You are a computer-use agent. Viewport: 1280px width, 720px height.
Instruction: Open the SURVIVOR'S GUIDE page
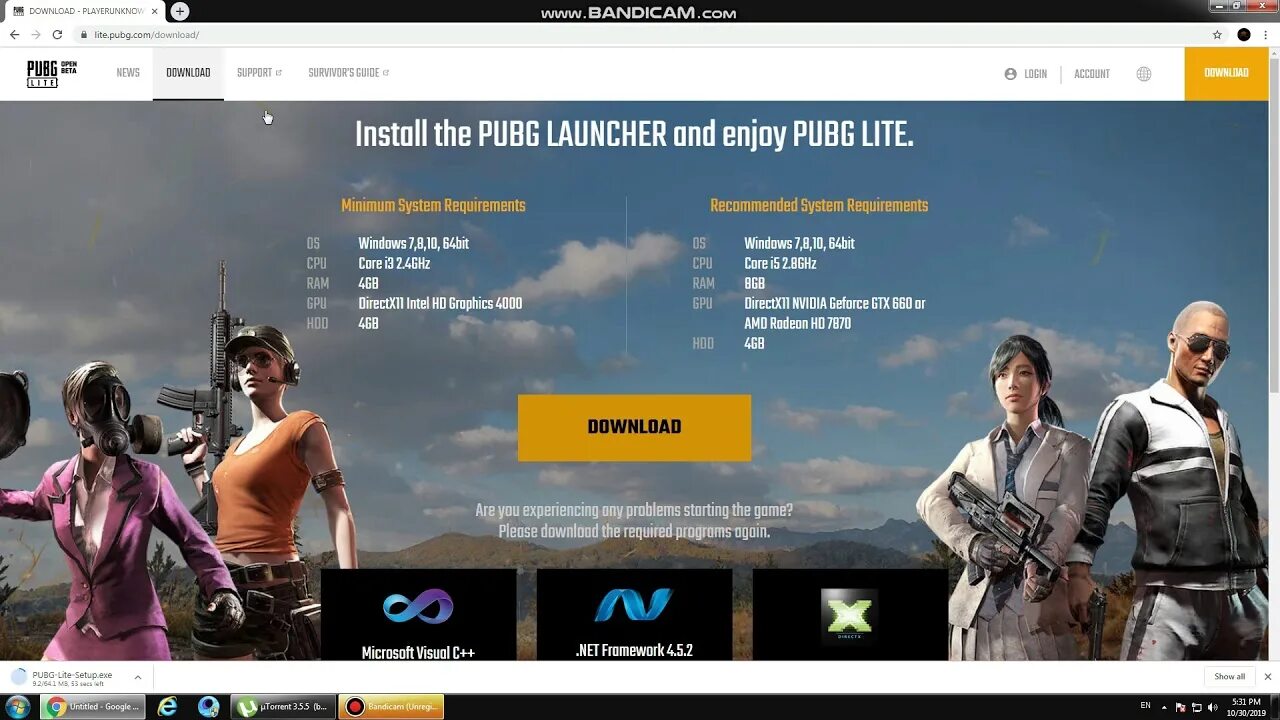(348, 73)
